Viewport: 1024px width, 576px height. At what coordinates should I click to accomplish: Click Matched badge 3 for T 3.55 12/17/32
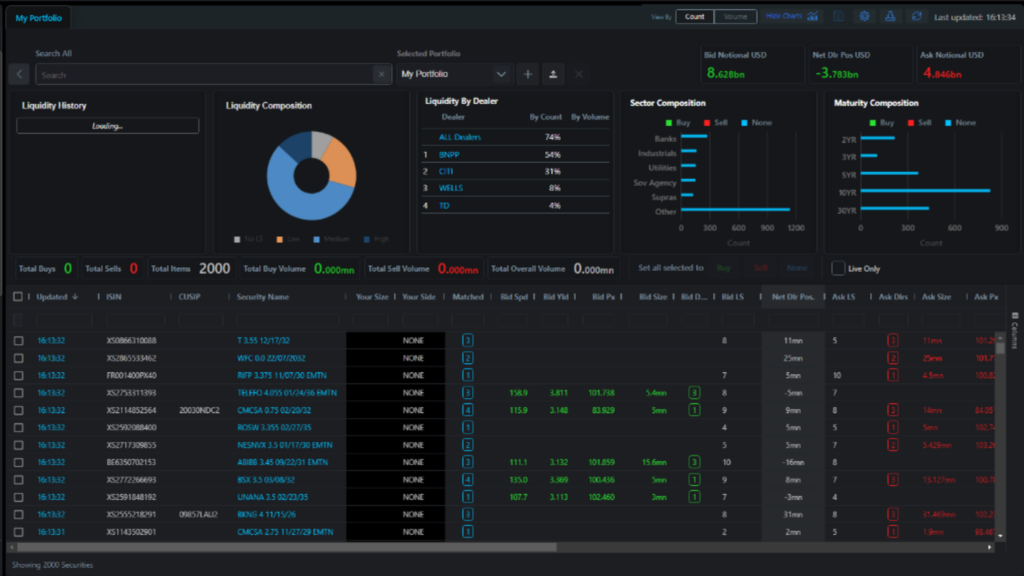pyautogui.click(x=468, y=340)
